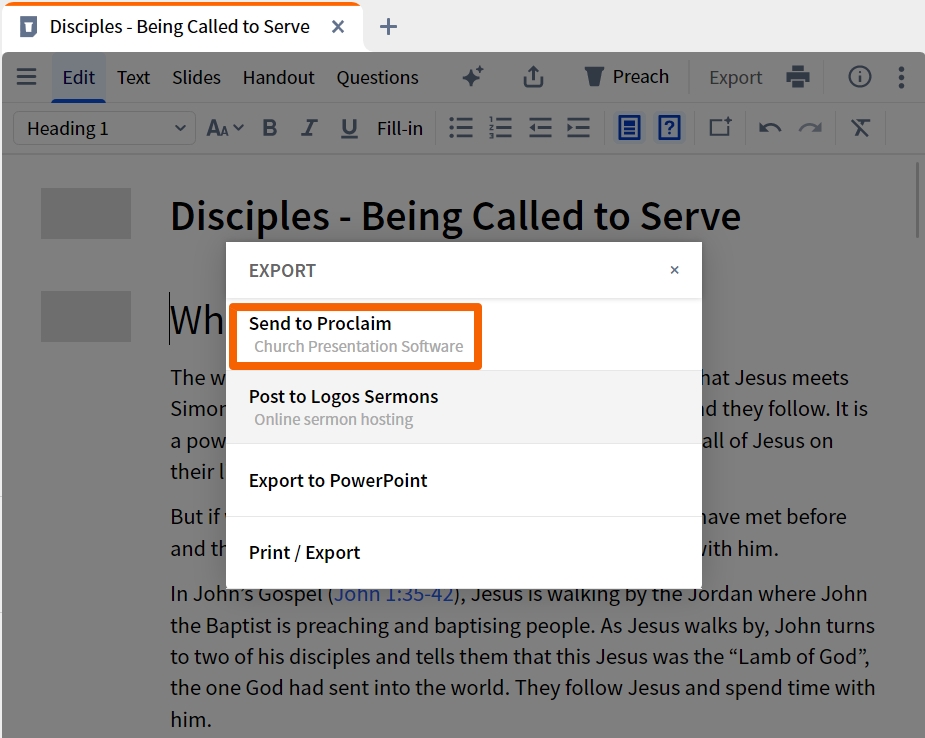
Task: Click the add slide icon
Action: (720, 127)
